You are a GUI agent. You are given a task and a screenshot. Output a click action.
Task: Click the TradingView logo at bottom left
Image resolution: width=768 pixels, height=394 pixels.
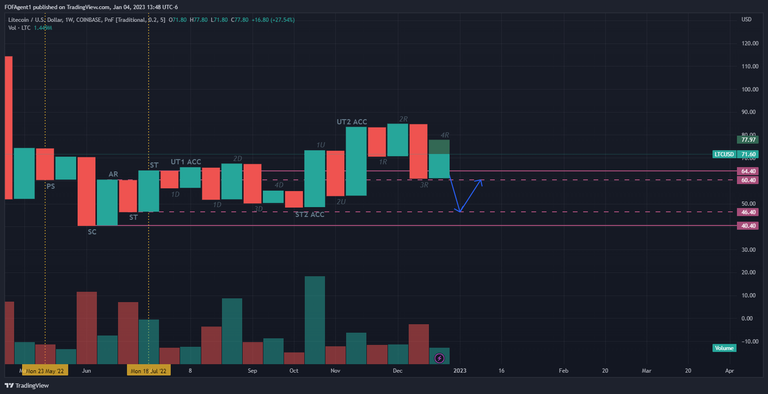point(27,386)
